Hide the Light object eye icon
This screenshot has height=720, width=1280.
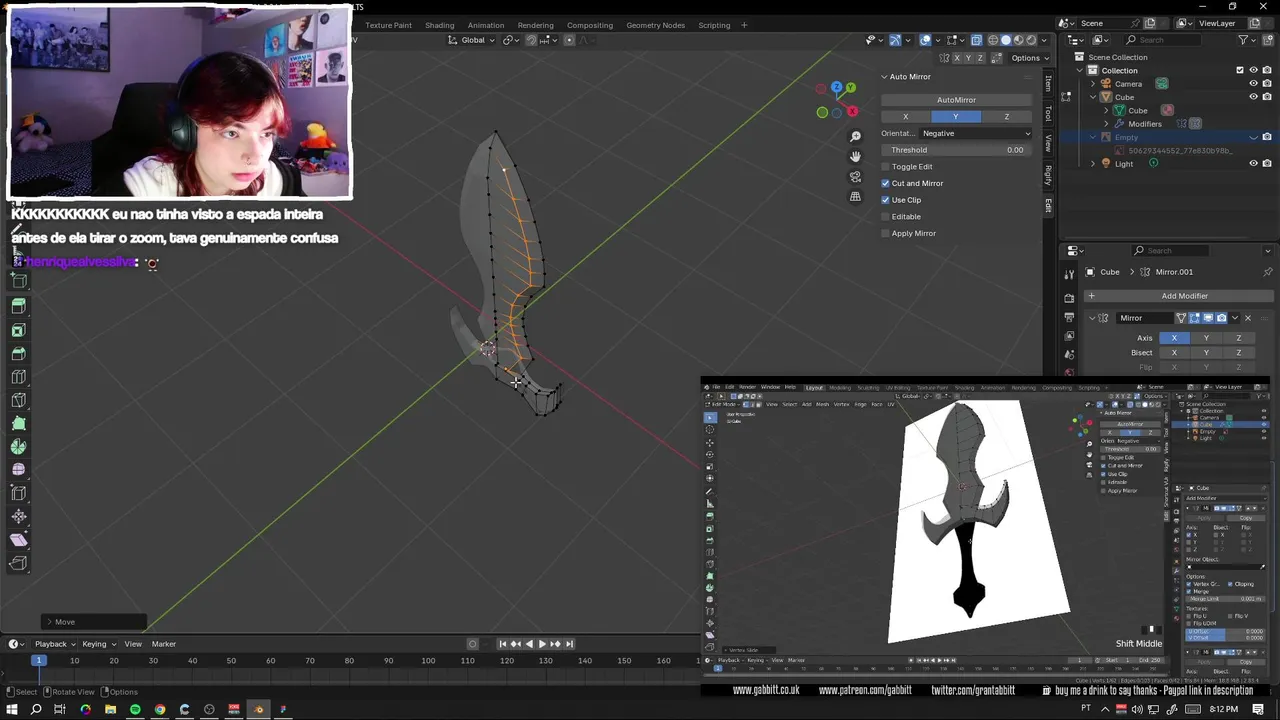(x=1253, y=164)
